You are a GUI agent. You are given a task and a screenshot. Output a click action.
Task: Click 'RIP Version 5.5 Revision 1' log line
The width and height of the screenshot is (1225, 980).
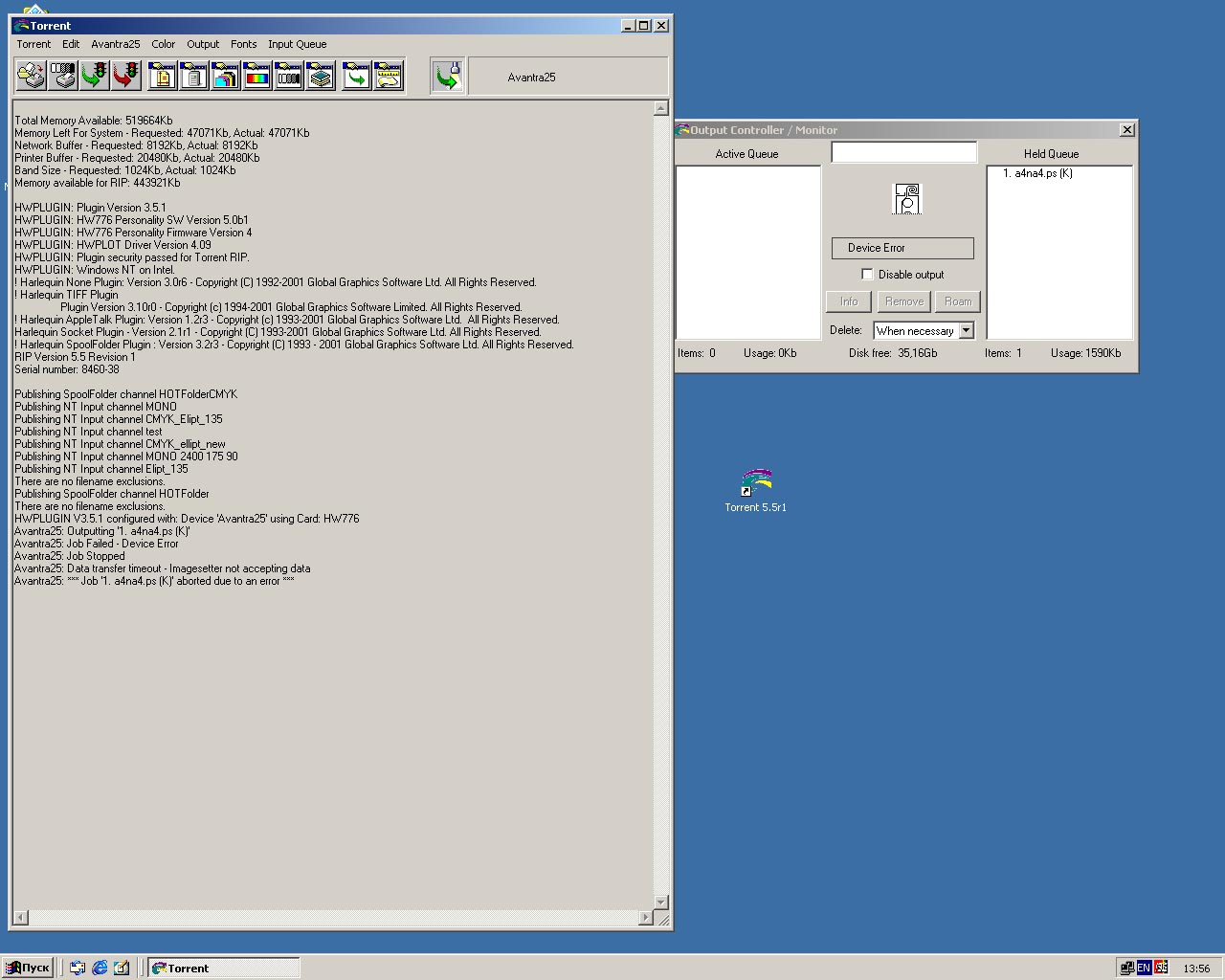tap(75, 357)
